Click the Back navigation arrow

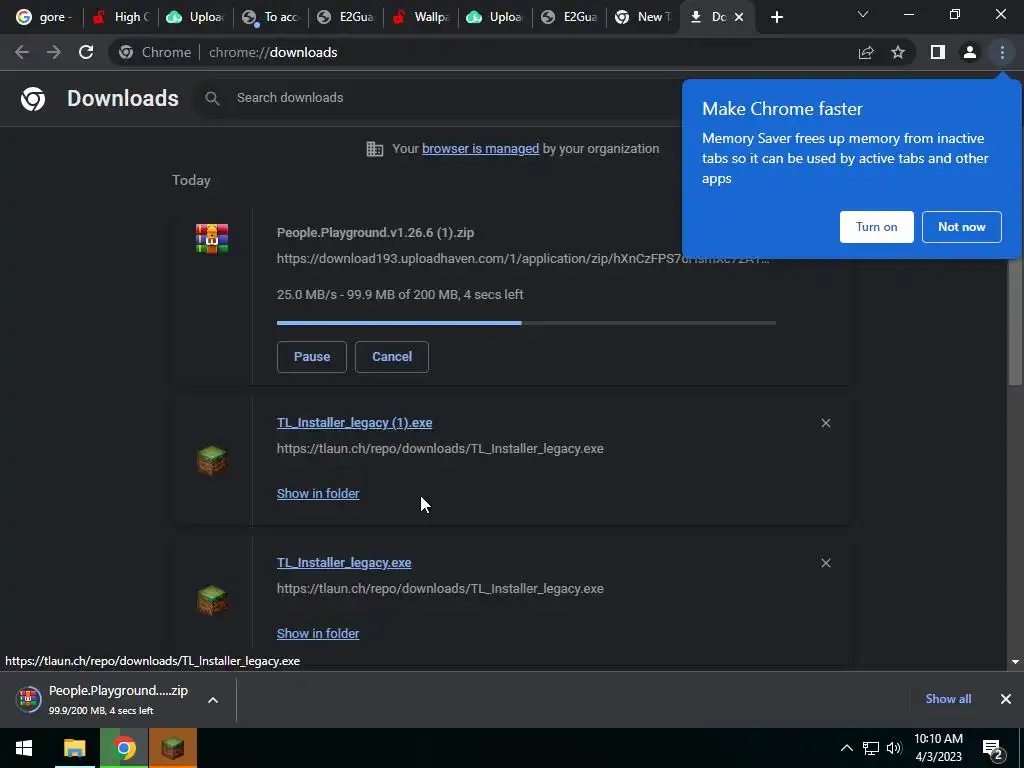pos(22,52)
